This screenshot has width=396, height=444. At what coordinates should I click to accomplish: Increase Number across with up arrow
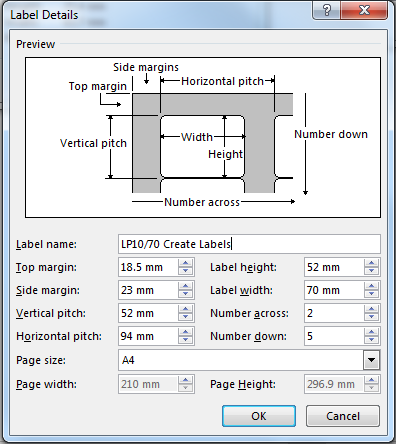coord(371,309)
